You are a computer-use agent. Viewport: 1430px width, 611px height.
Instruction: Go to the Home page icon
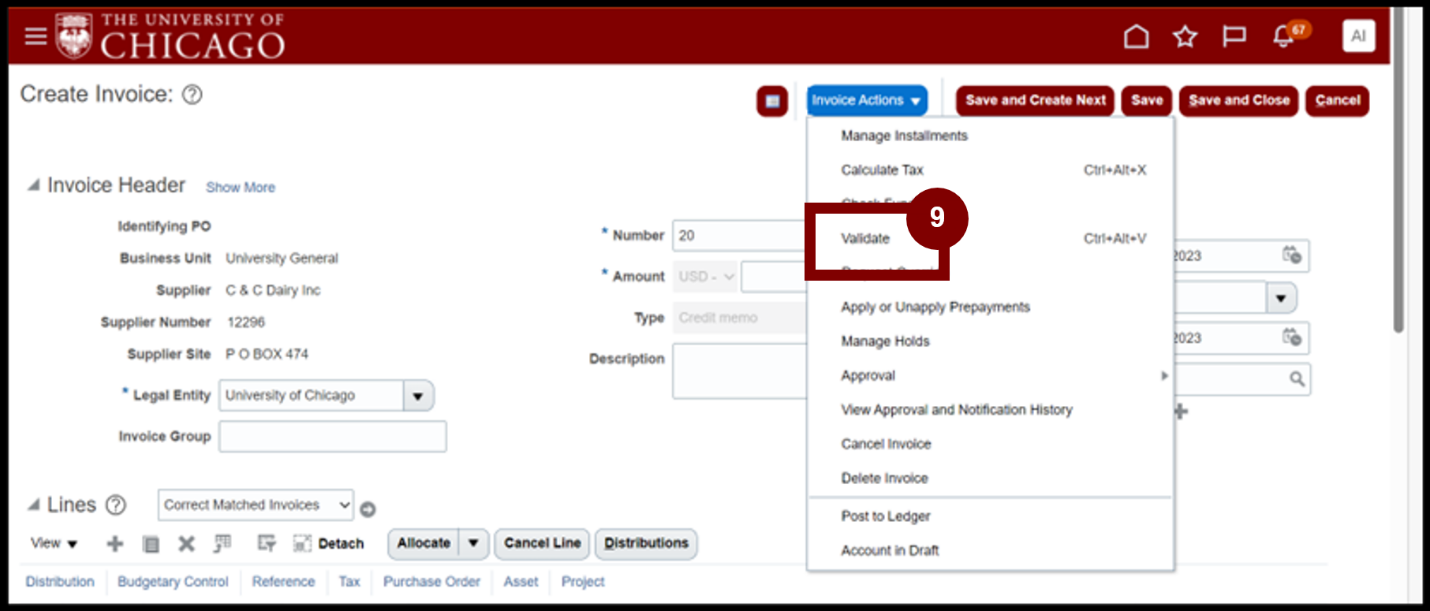point(1136,37)
